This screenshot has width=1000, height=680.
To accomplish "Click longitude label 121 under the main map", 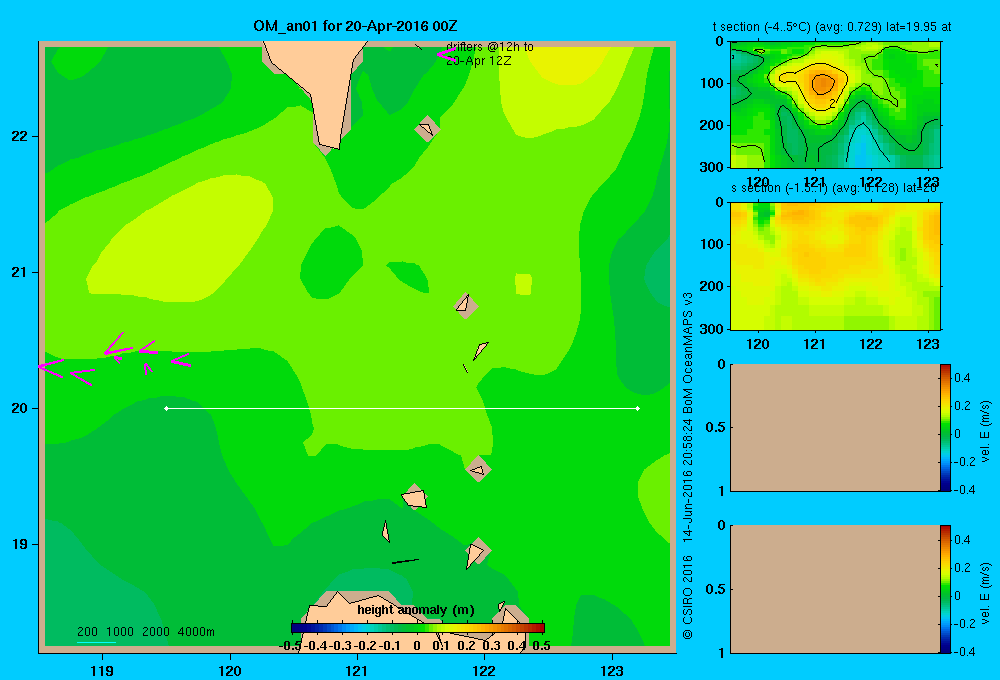I will point(357,670).
